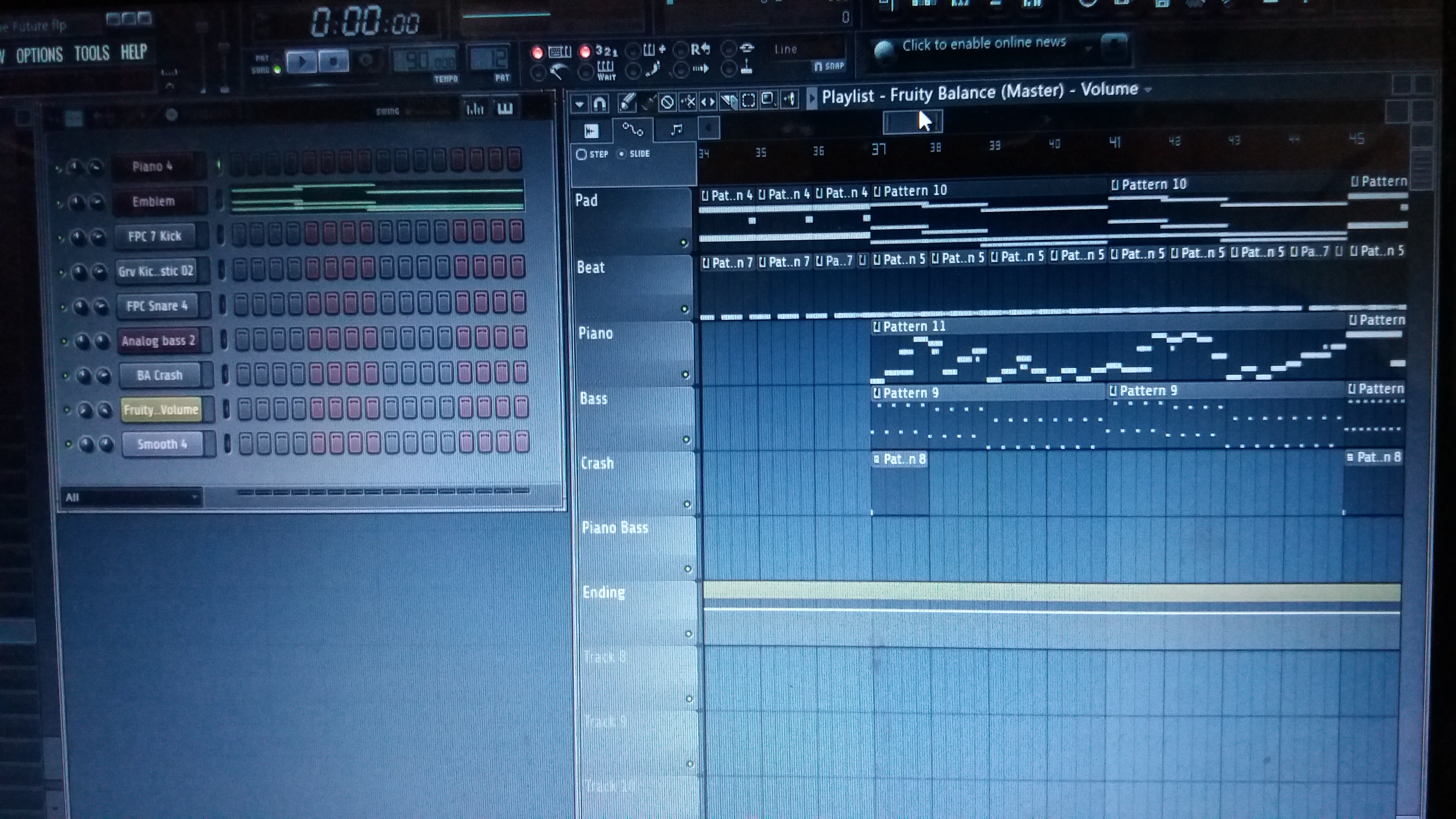1456x819 pixels.
Task: Choose the Select marquee tool in Playlist
Action: pos(748,101)
